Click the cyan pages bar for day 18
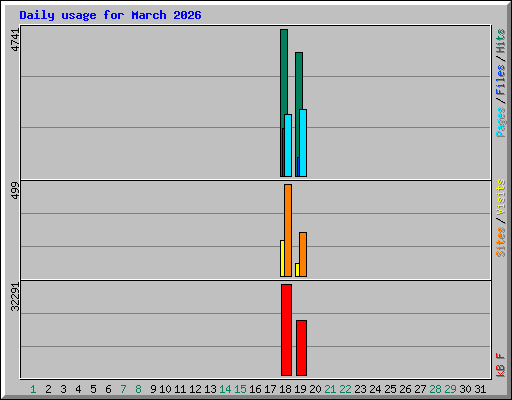This screenshot has width=512, height=400. click(x=288, y=145)
